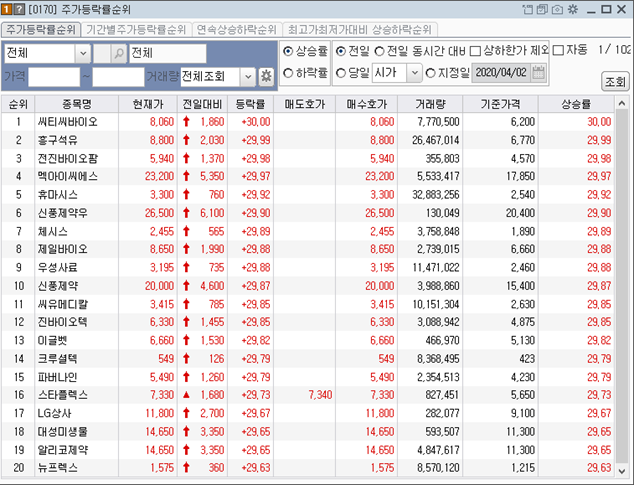Click the 순위 column header
This screenshot has height=485, width=634.
18,104
